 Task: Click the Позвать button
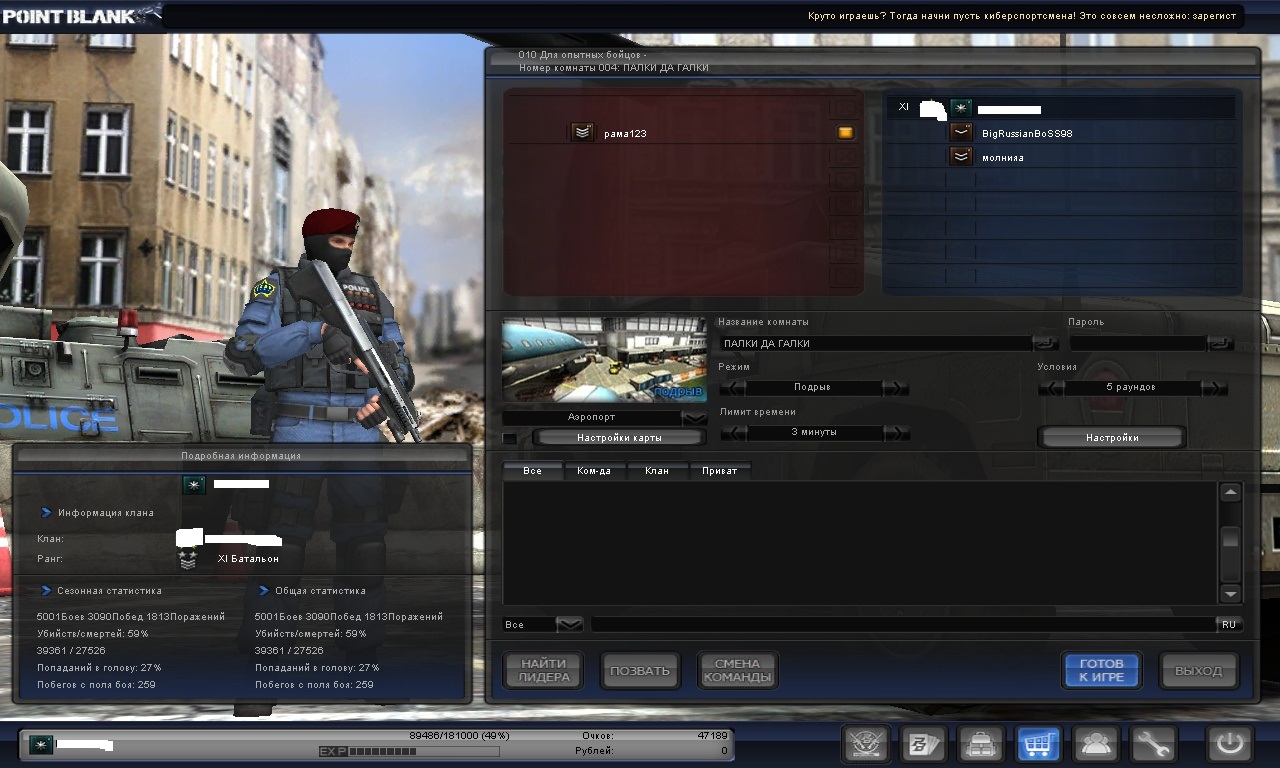tap(640, 671)
